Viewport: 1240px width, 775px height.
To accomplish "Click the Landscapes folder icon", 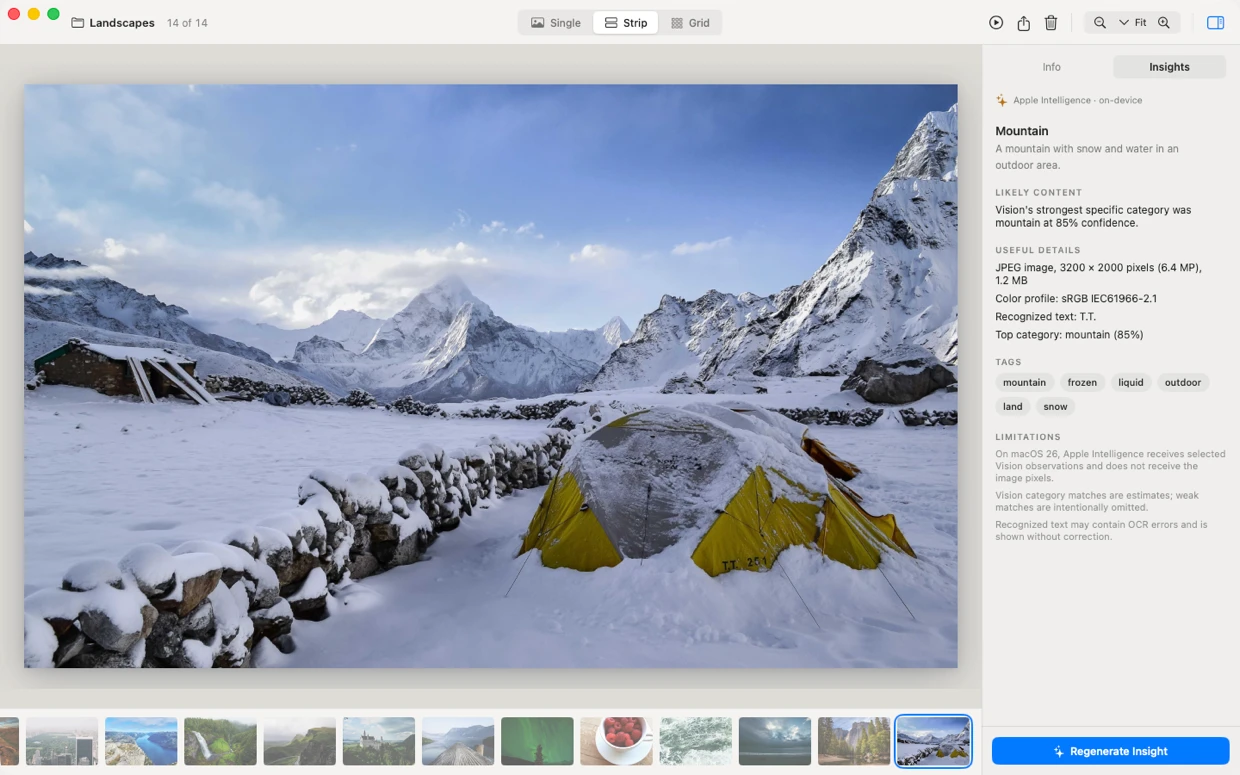I will click(x=78, y=22).
